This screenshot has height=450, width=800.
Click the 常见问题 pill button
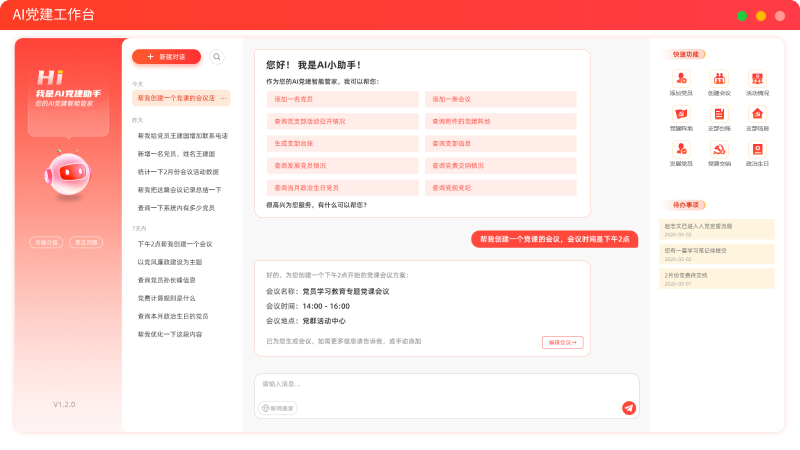click(86, 242)
